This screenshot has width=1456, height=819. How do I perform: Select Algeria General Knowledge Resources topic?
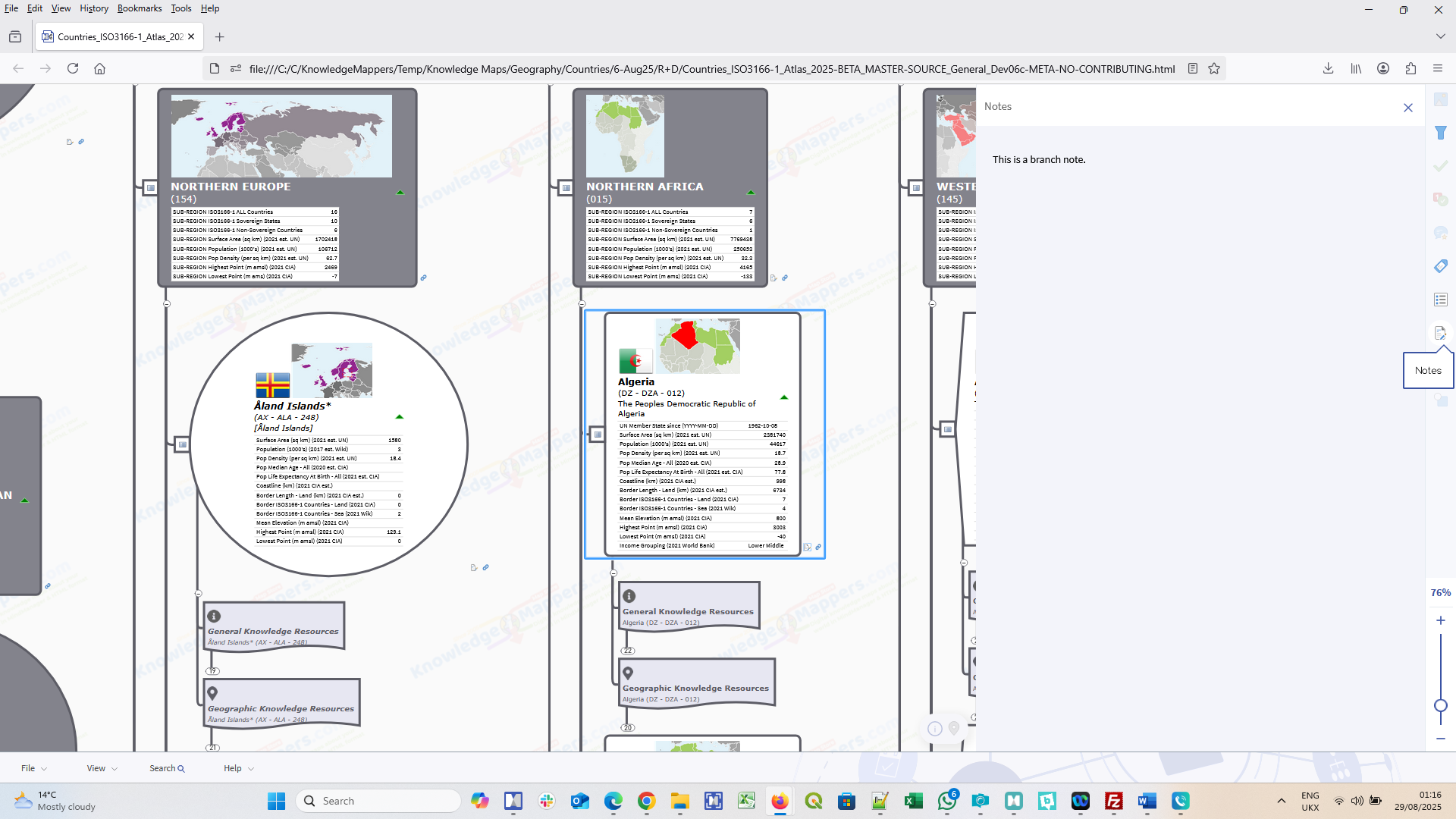click(x=689, y=606)
